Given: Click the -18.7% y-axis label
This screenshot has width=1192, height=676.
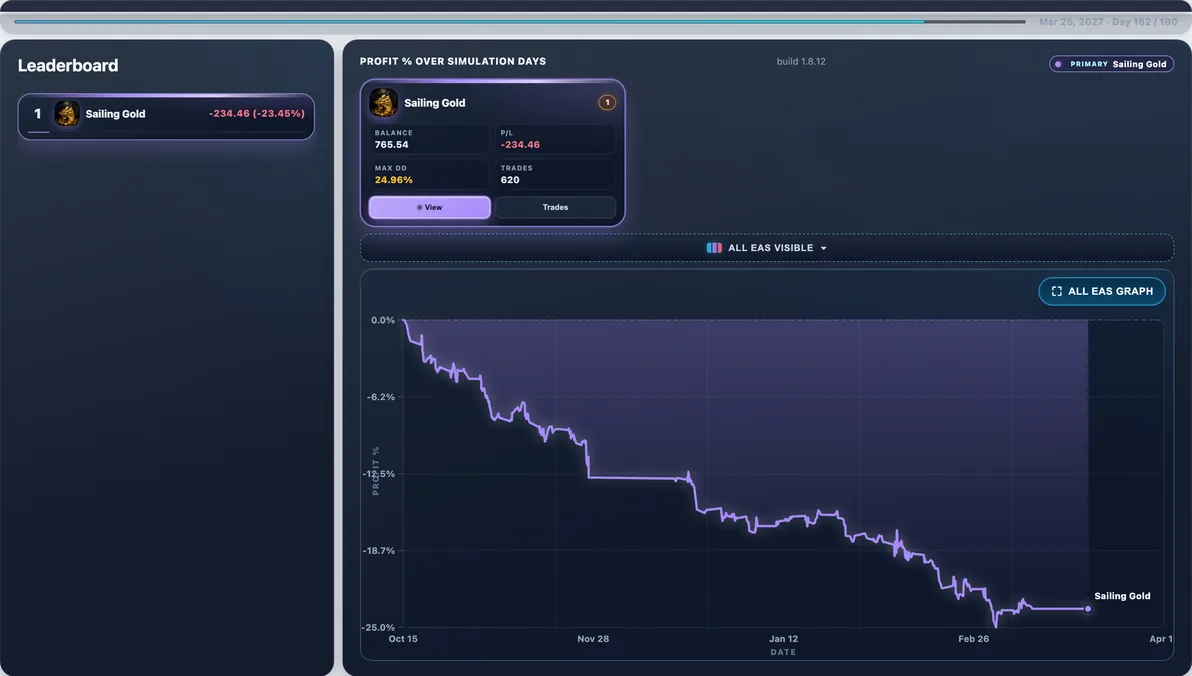Looking at the screenshot, I should 379,551.
